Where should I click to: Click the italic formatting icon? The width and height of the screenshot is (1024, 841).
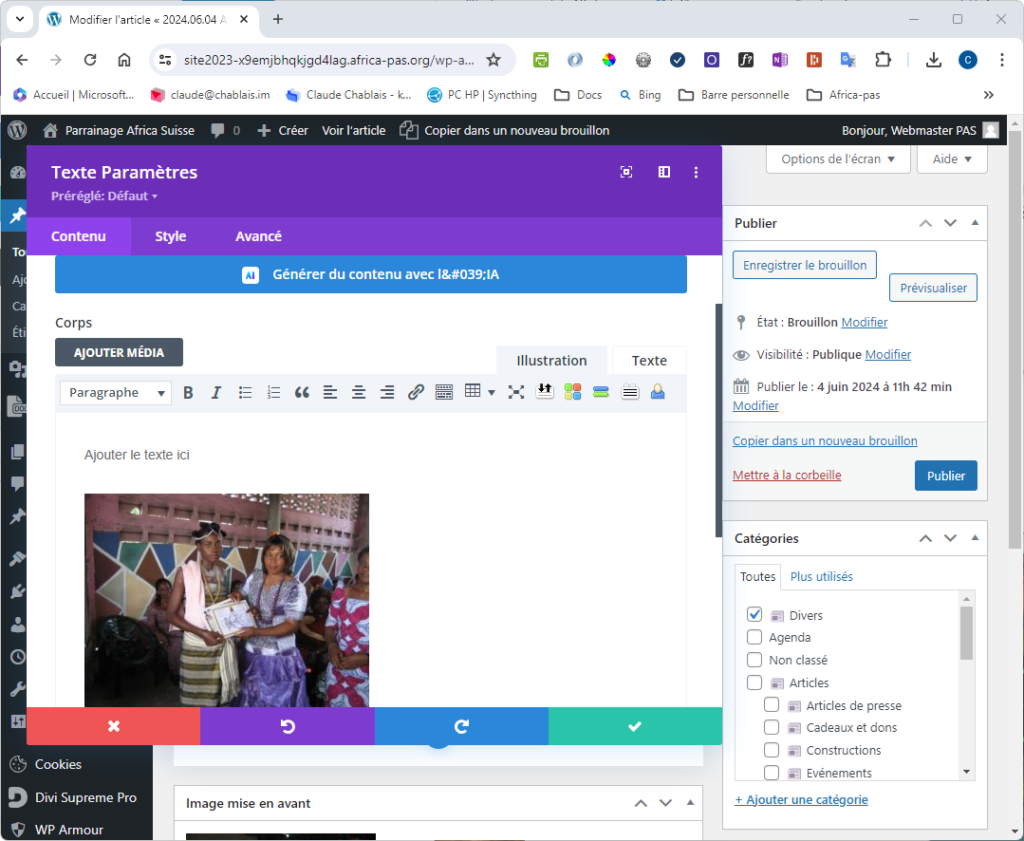[215, 393]
